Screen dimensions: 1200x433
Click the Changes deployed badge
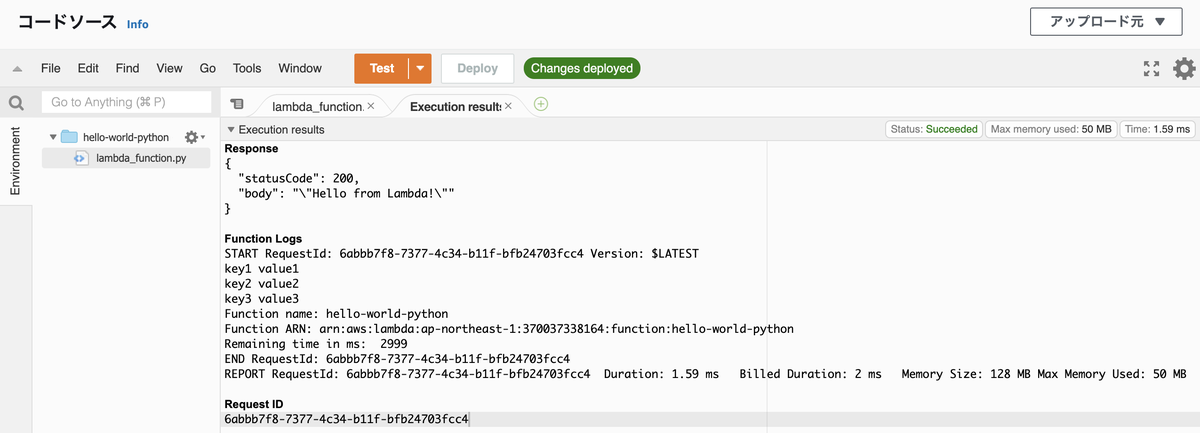pyautogui.click(x=582, y=68)
